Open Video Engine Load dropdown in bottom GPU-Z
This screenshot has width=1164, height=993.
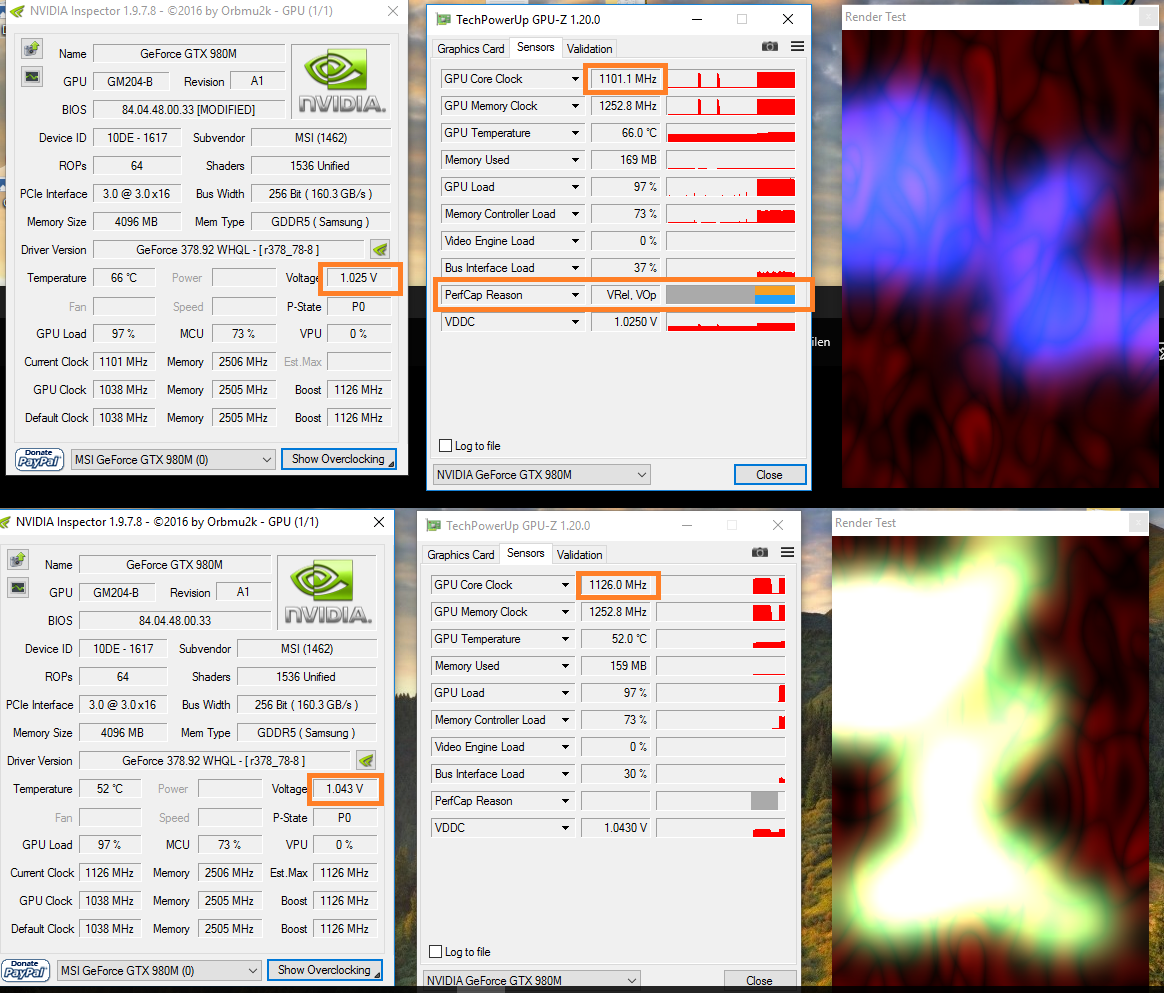pos(565,747)
